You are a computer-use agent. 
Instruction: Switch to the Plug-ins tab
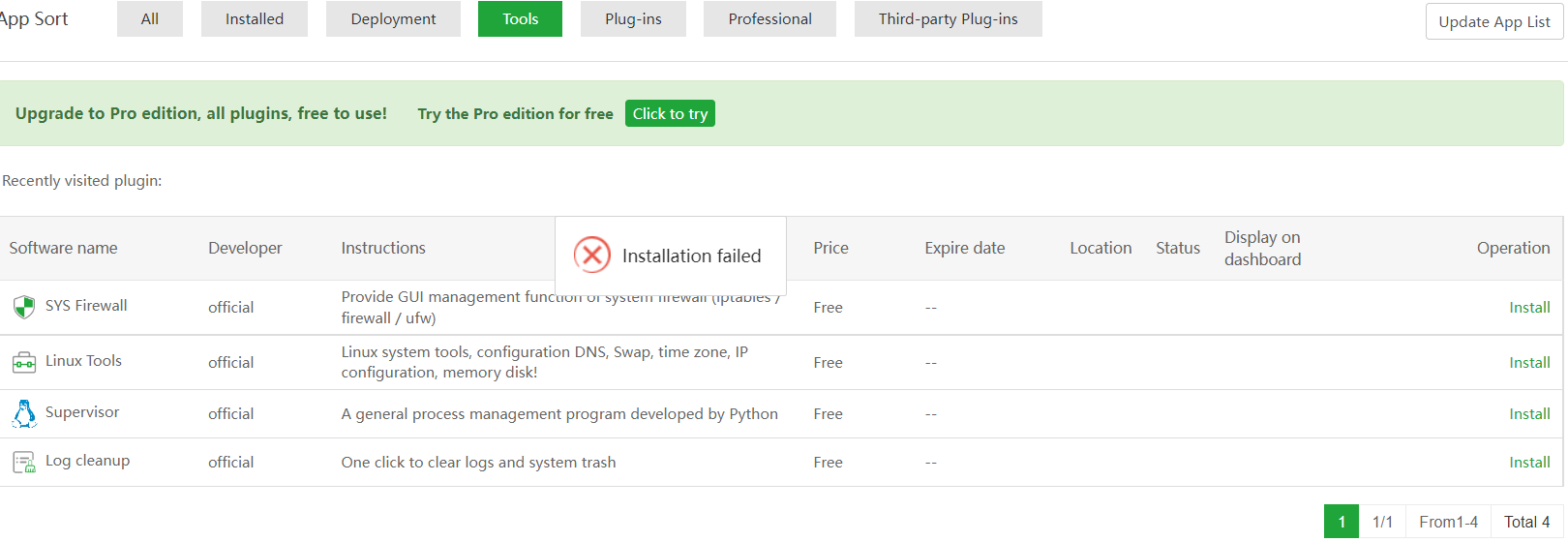pos(633,19)
